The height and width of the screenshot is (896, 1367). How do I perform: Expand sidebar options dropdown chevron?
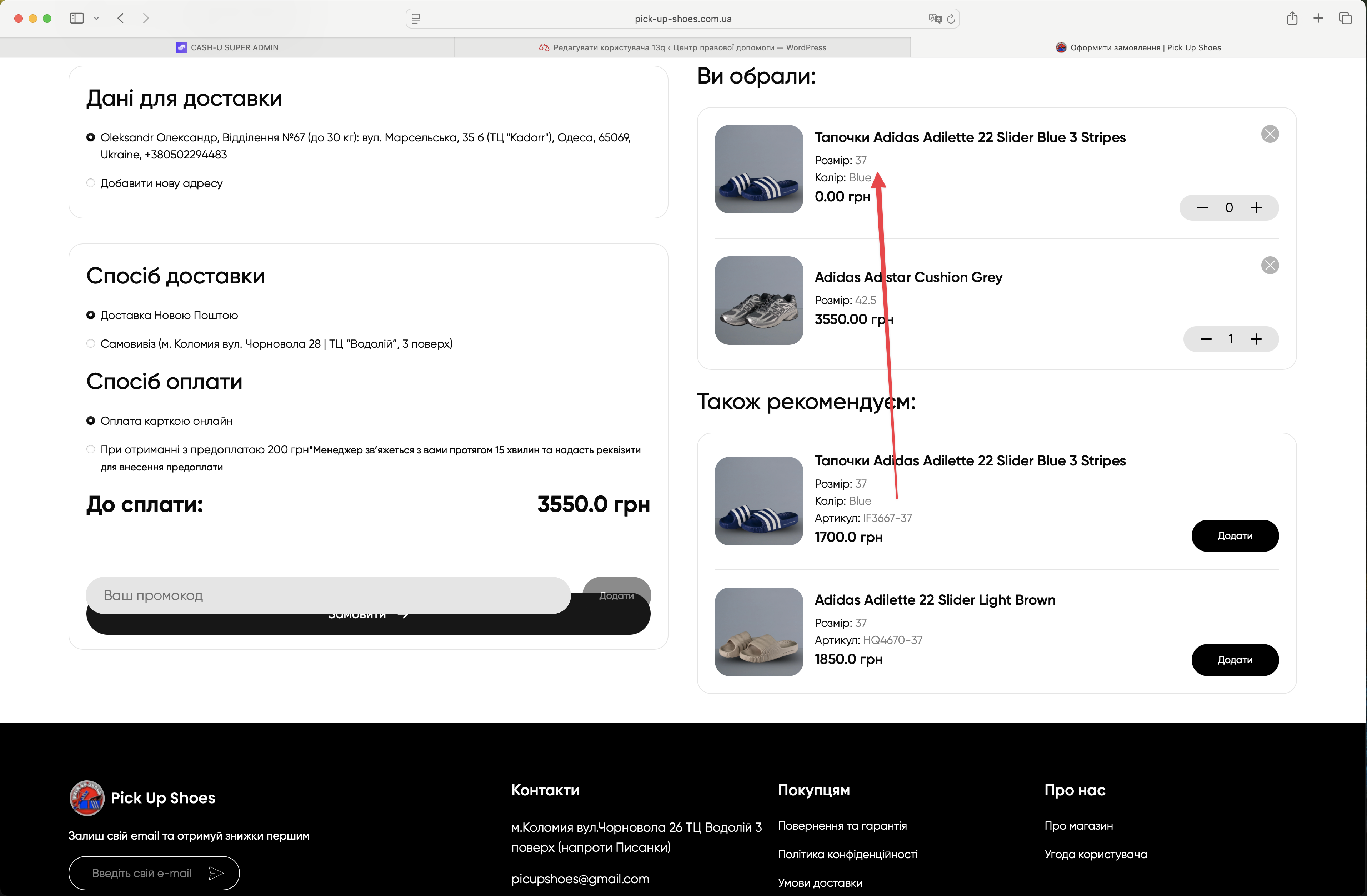pyautogui.click(x=96, y=18)
